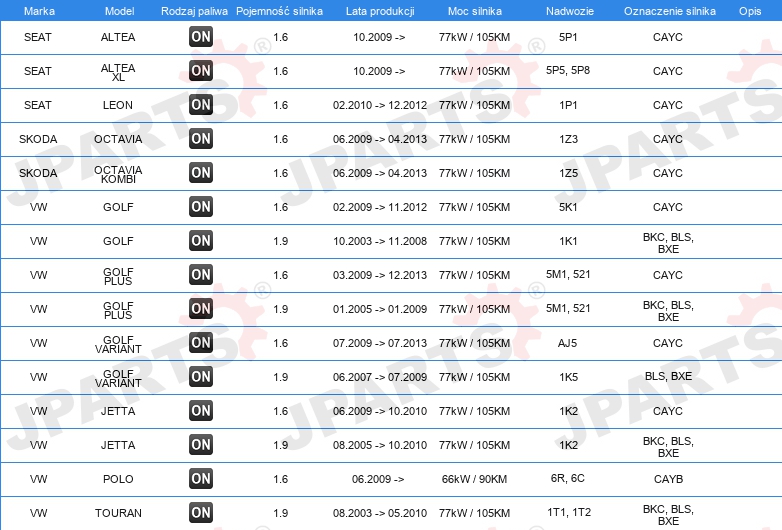Select ON icon in GOLF VARIANT 1K5 row

click(x=201, y=377)
